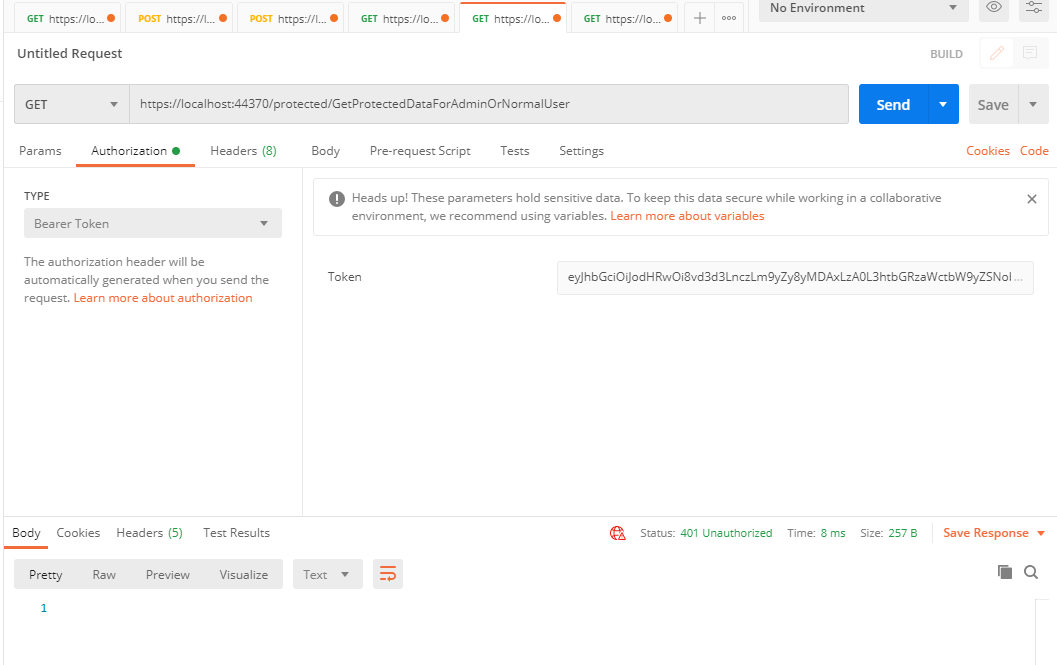Toggle line wrapping icon in response viewer
Viewport: 1057px width, 665px height.
click(x=388, y=574)
